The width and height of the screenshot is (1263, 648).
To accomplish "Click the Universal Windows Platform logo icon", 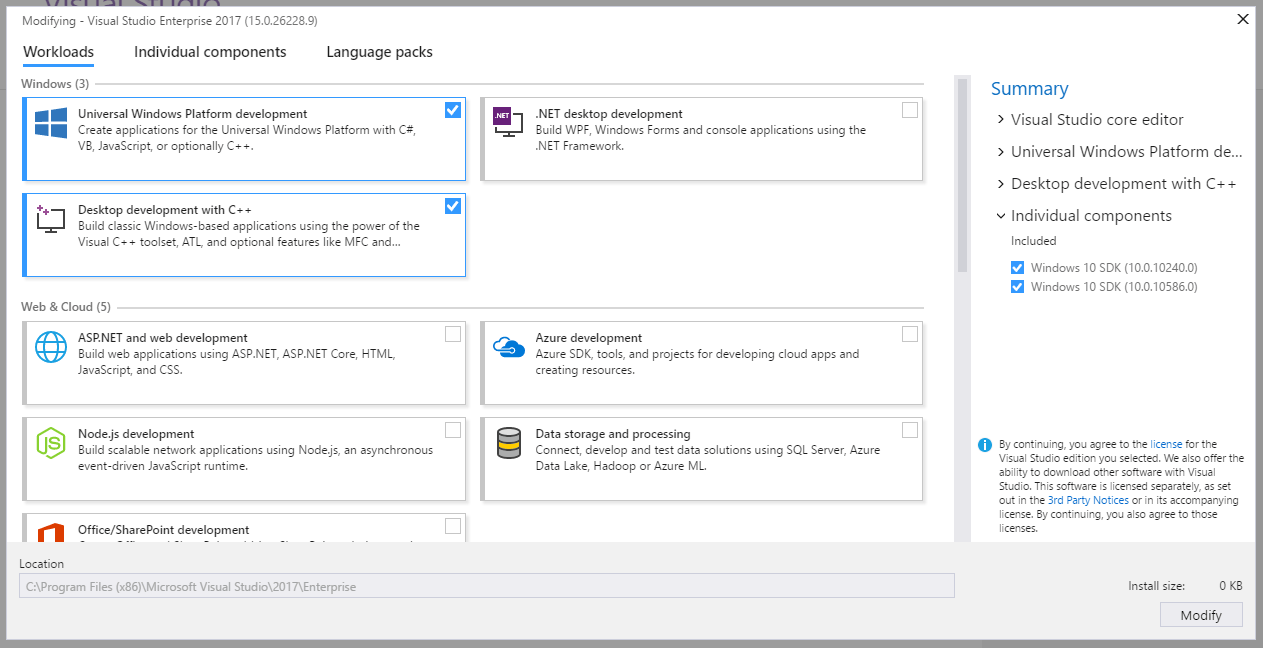I will tap(51, 123).
